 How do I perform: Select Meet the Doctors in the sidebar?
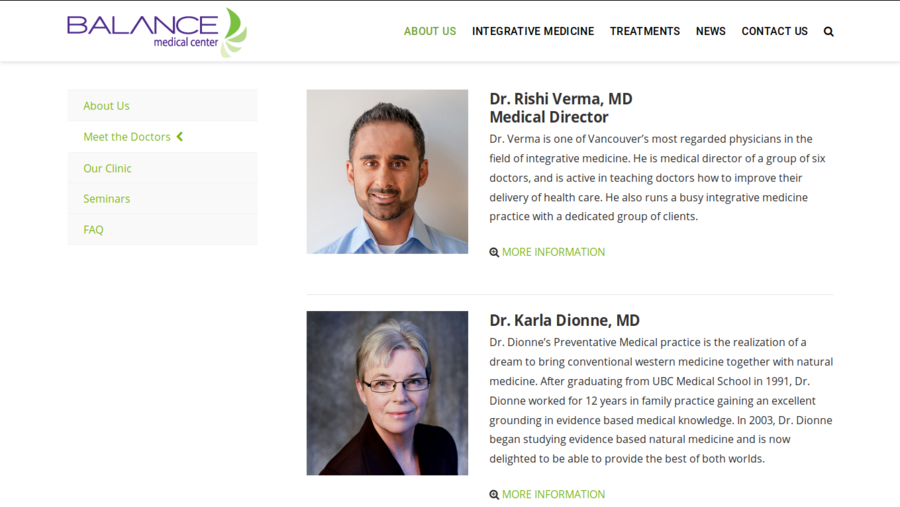127,137
